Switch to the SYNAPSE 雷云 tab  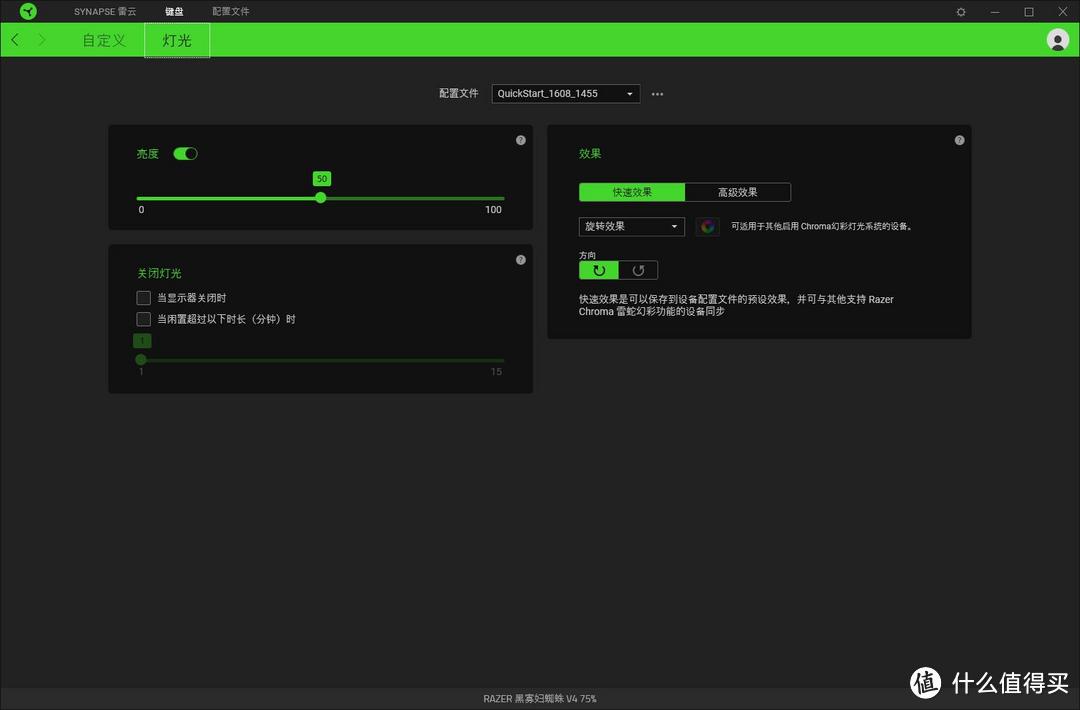105,12
